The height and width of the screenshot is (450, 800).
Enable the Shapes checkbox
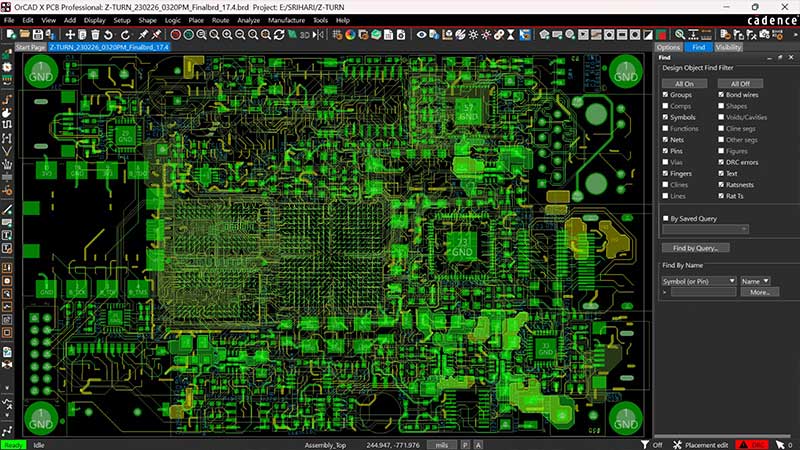coord(721,106)
